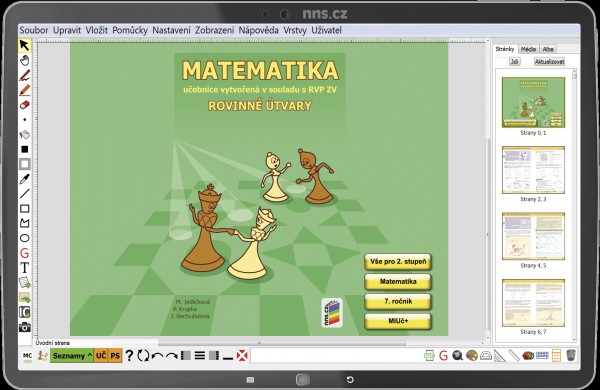Switch to the Stránky tab
Screen dimensions: 600x390
505,49
